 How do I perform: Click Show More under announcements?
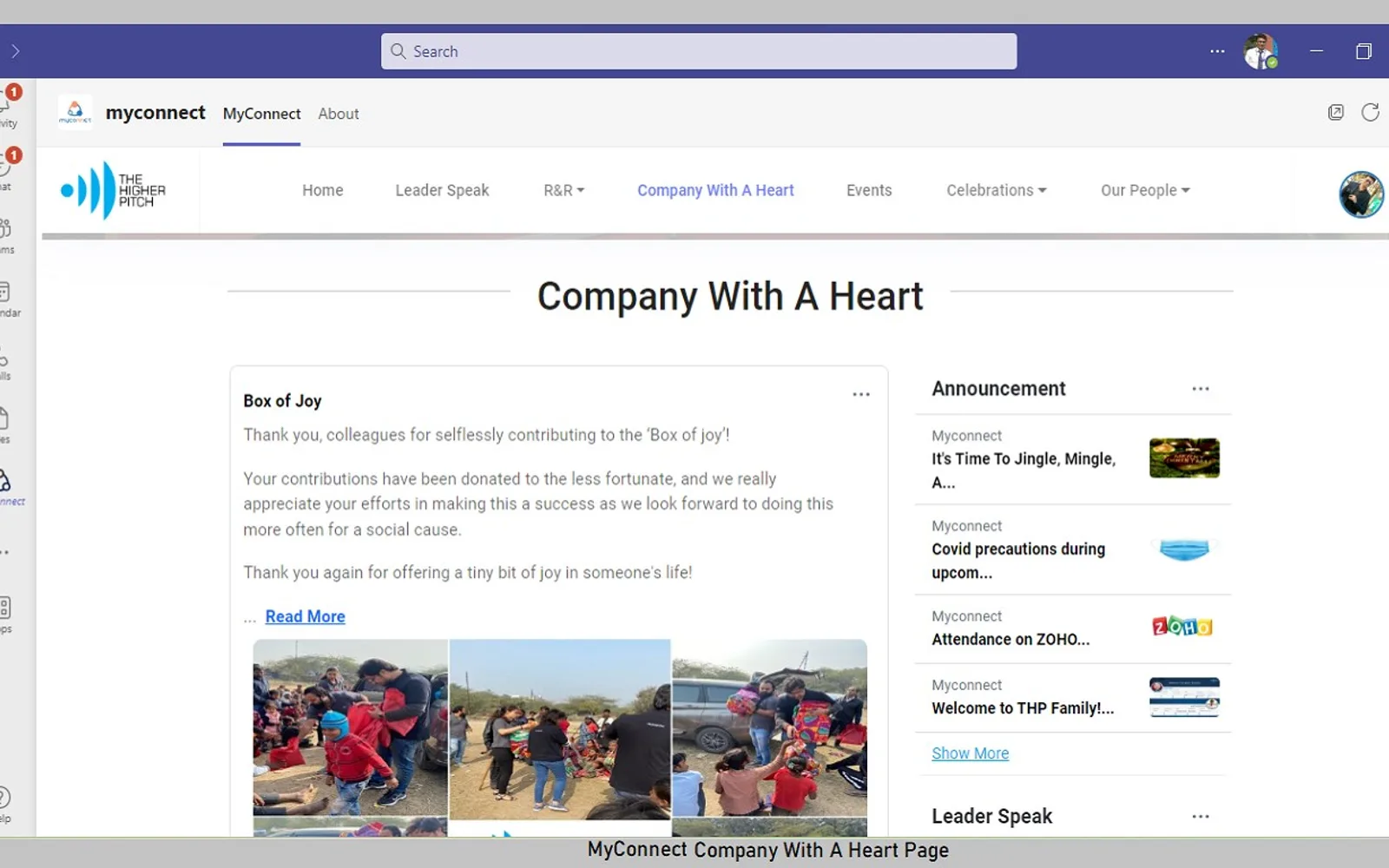point(970,753)
